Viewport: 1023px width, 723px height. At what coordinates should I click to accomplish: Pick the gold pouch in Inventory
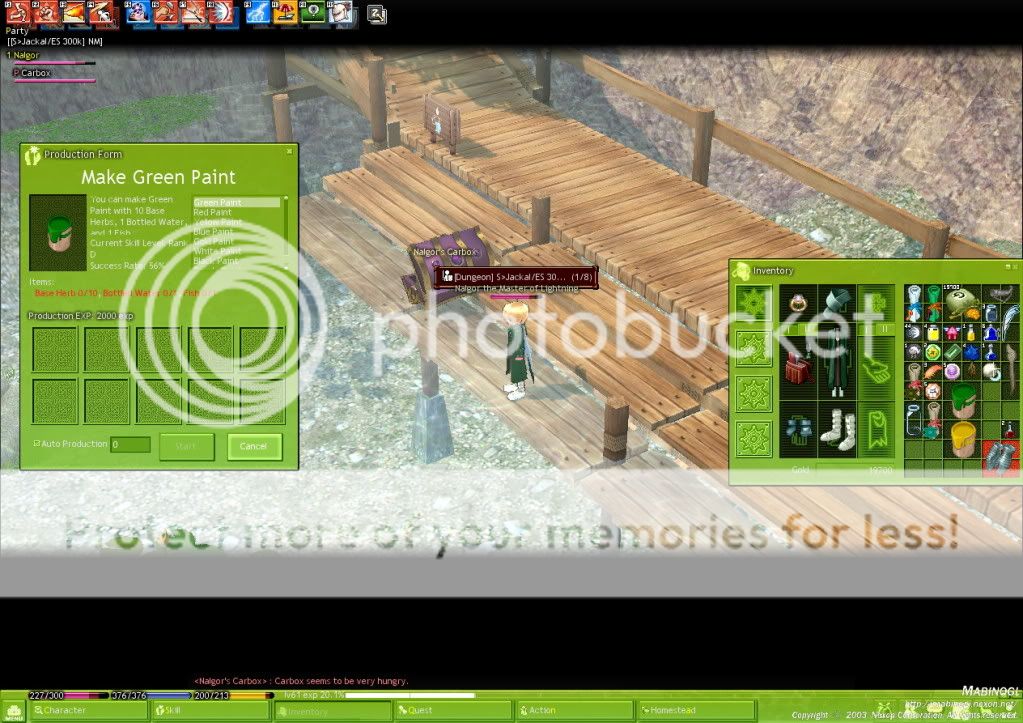(x=963, y=303)
